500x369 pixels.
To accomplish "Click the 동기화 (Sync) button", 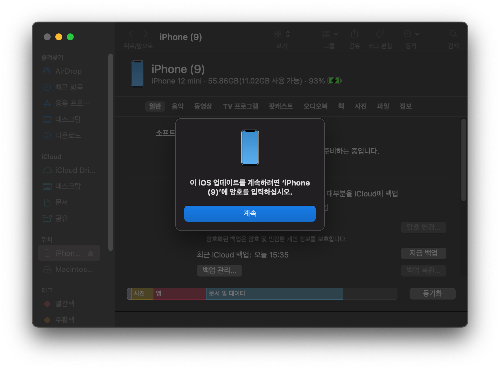I will [432, 294].
